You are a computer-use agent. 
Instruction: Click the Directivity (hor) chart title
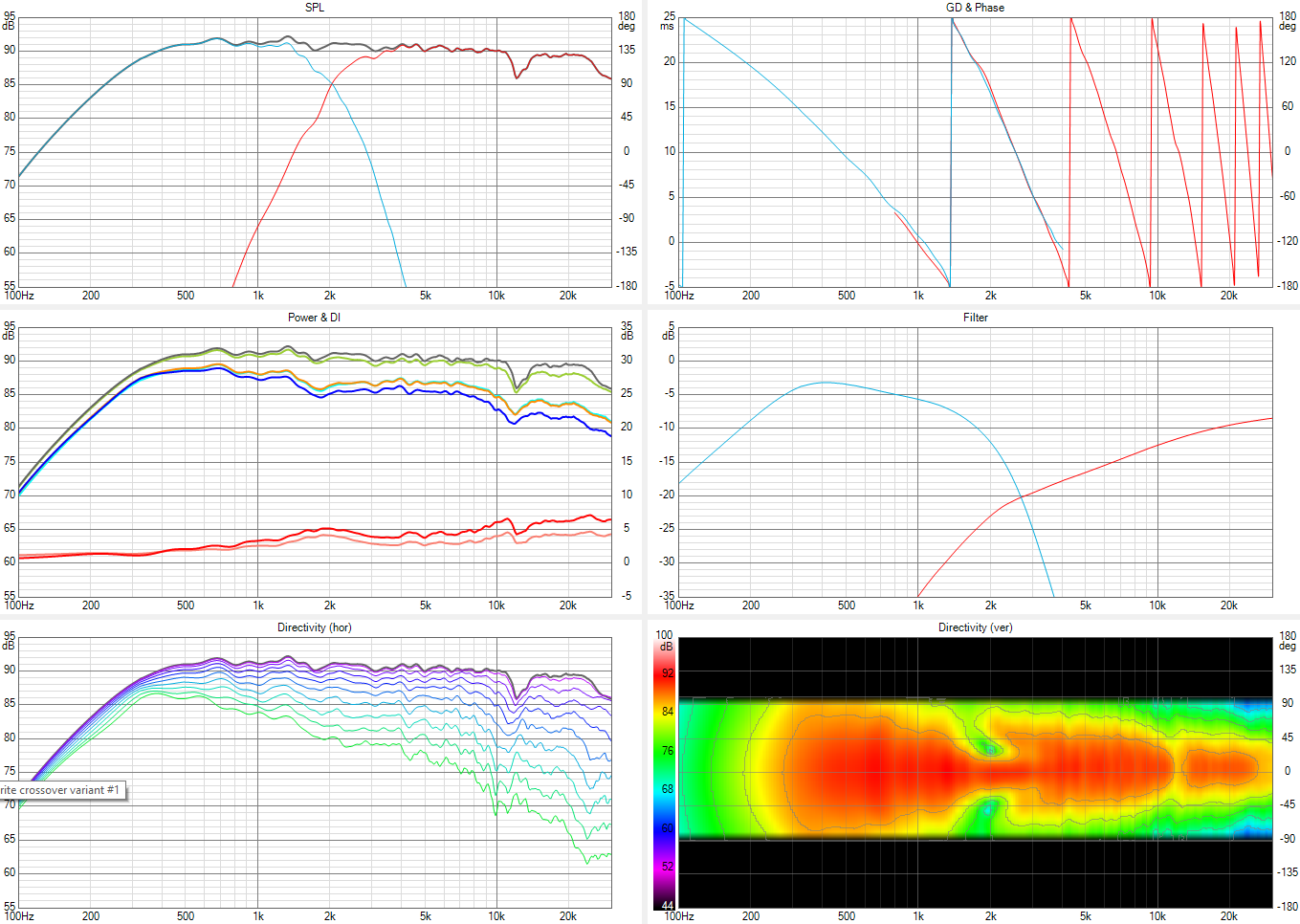click(314, 627)
